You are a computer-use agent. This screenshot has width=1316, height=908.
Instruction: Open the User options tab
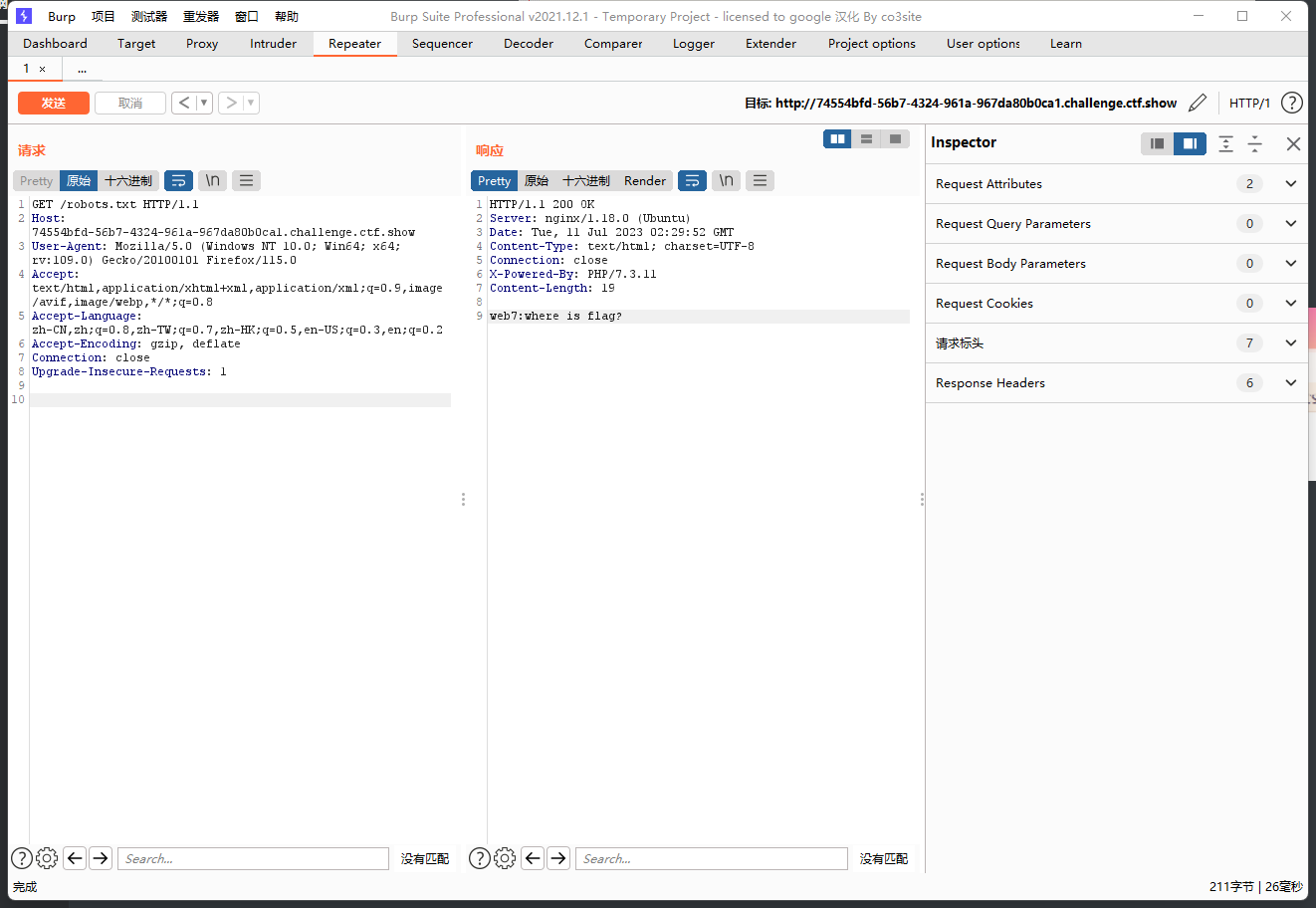[x=983, y=43]
